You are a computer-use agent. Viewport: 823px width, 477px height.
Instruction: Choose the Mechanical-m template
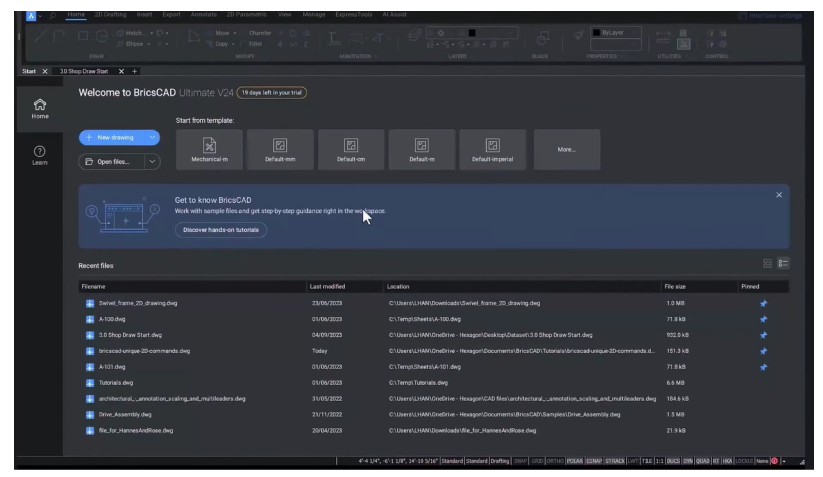pos(209,150)
